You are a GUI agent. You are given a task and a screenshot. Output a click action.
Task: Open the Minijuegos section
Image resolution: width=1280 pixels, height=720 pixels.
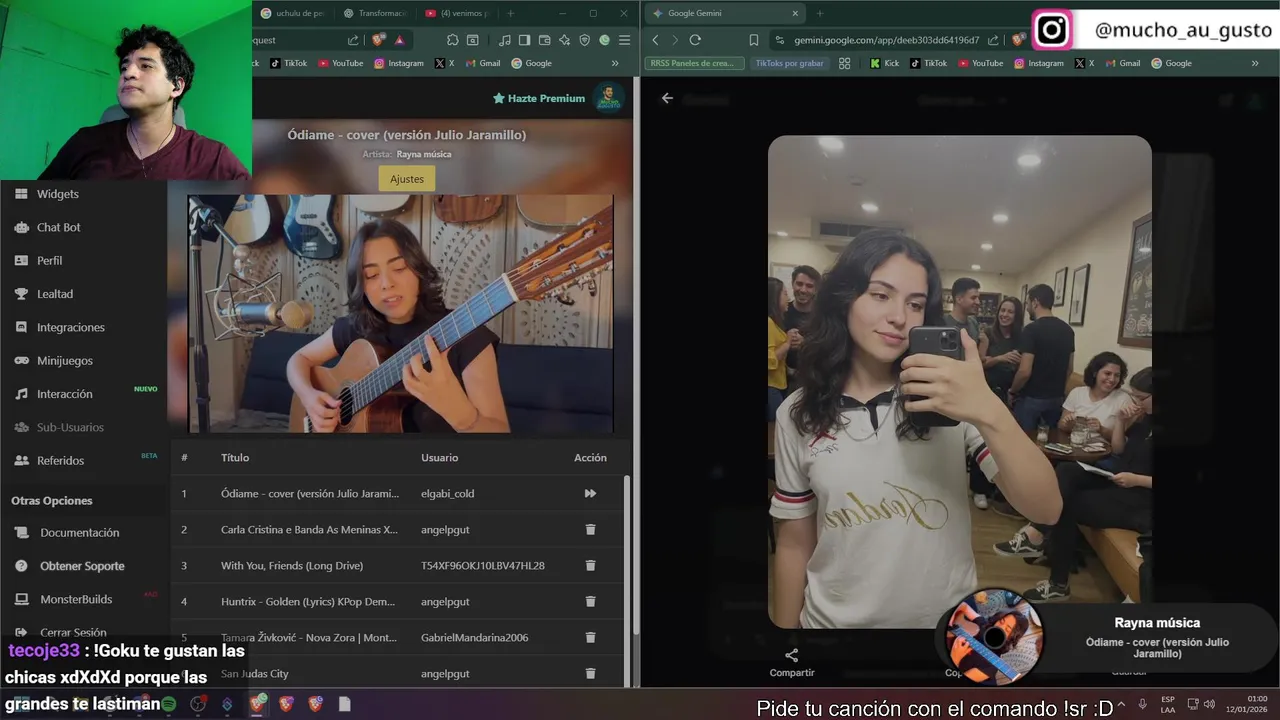click(64, 360)
